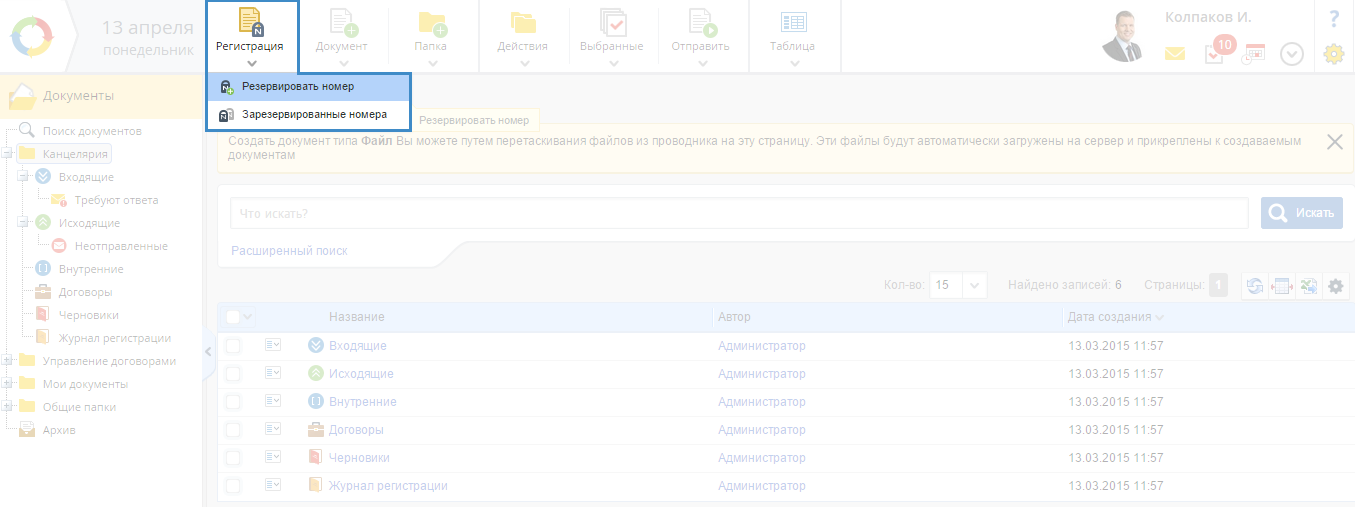Tick the checkbox beside Договоры row

(x=233, y=430)
